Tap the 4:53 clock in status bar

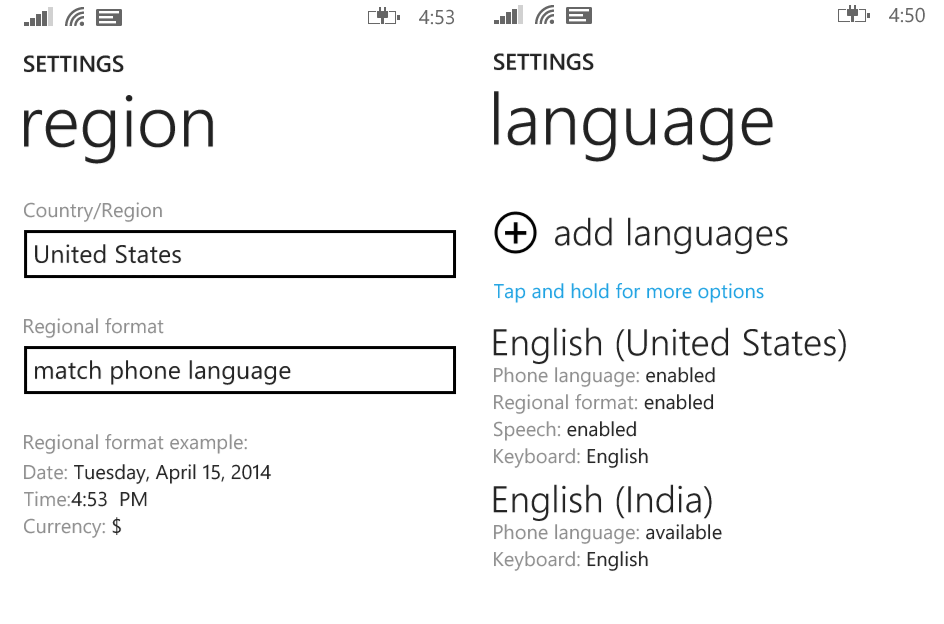pos(436,17)
